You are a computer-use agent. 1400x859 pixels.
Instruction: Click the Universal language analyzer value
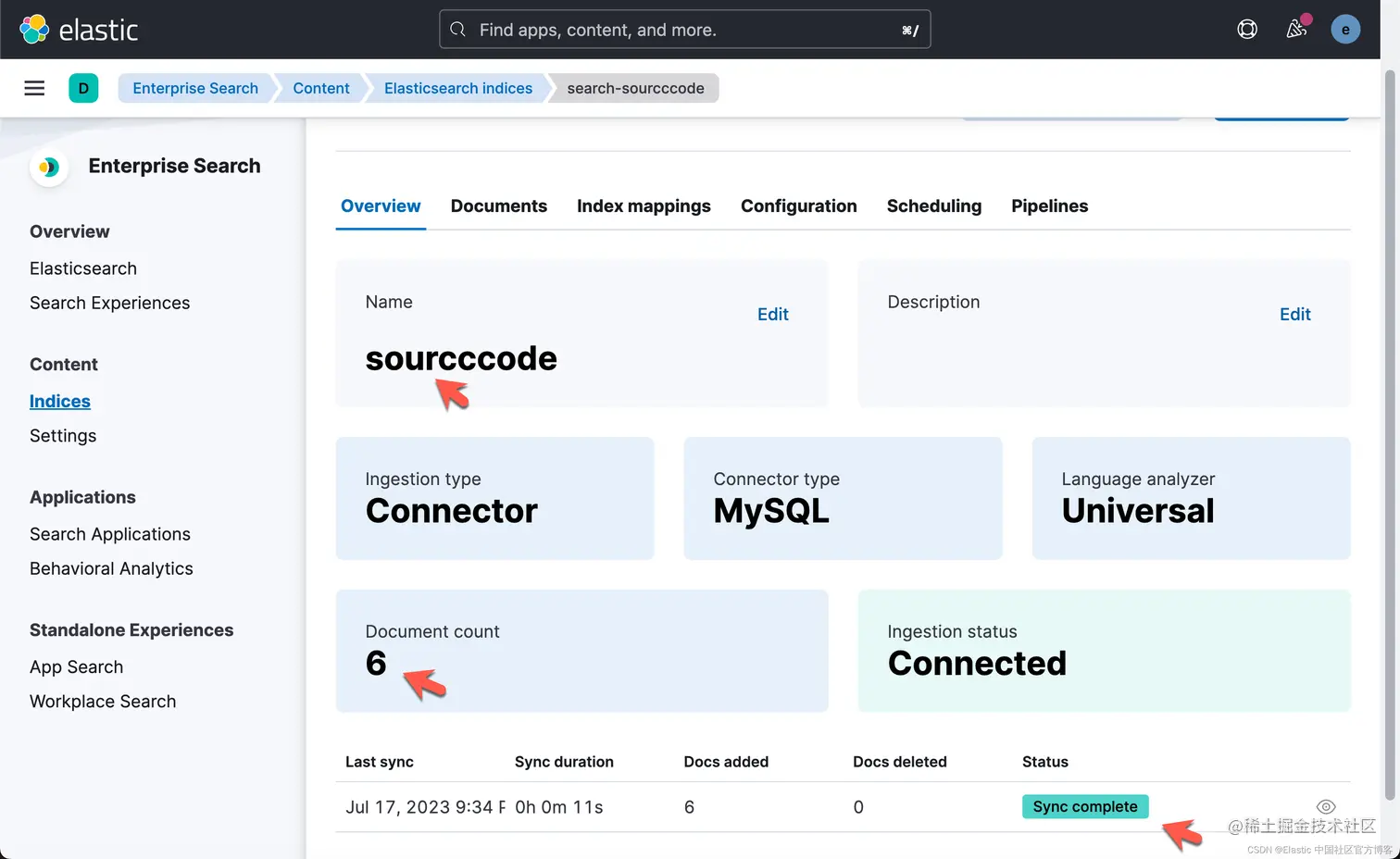(1138, 511)
